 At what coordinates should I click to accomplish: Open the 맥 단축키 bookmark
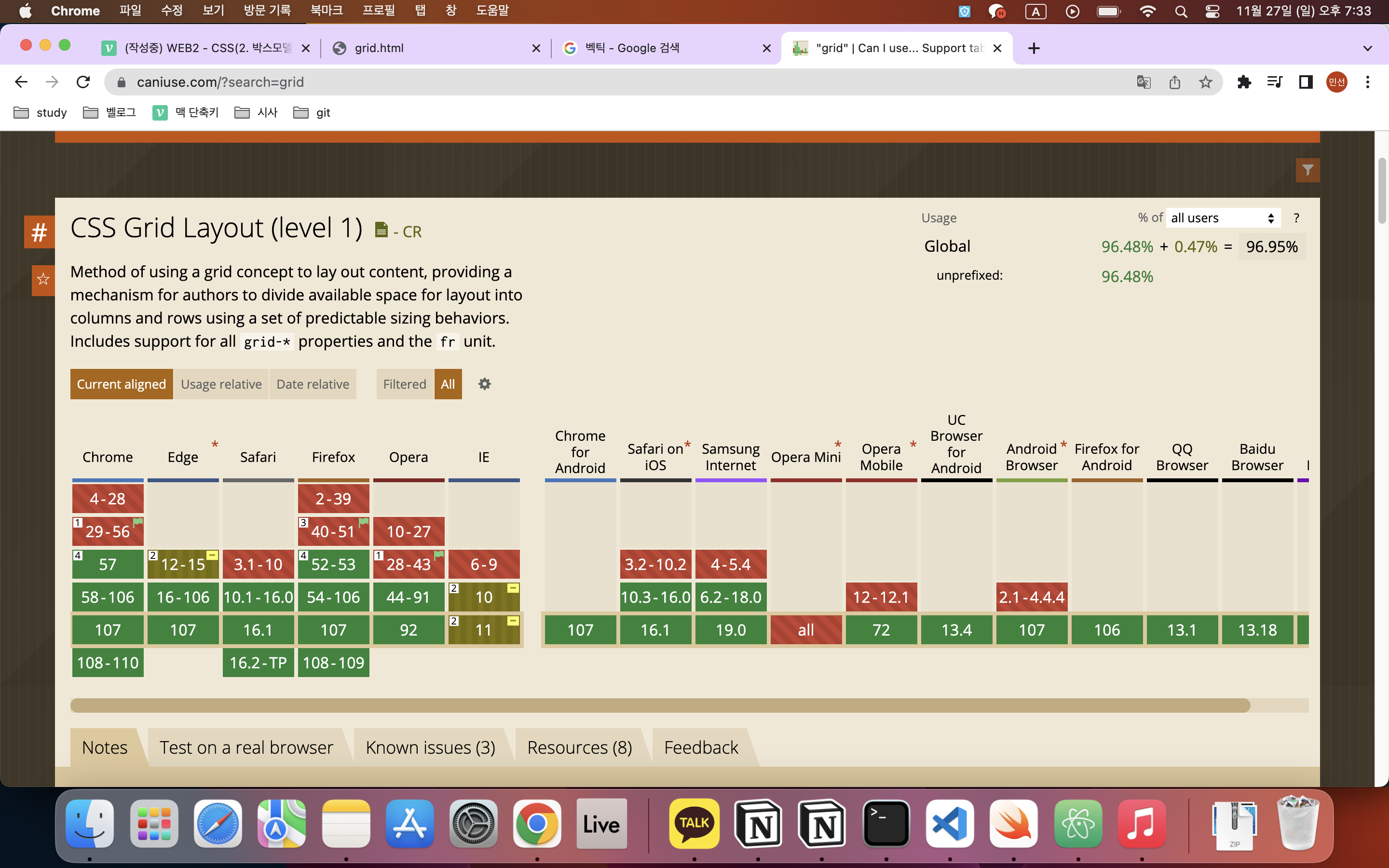click(x=185, y=112)
